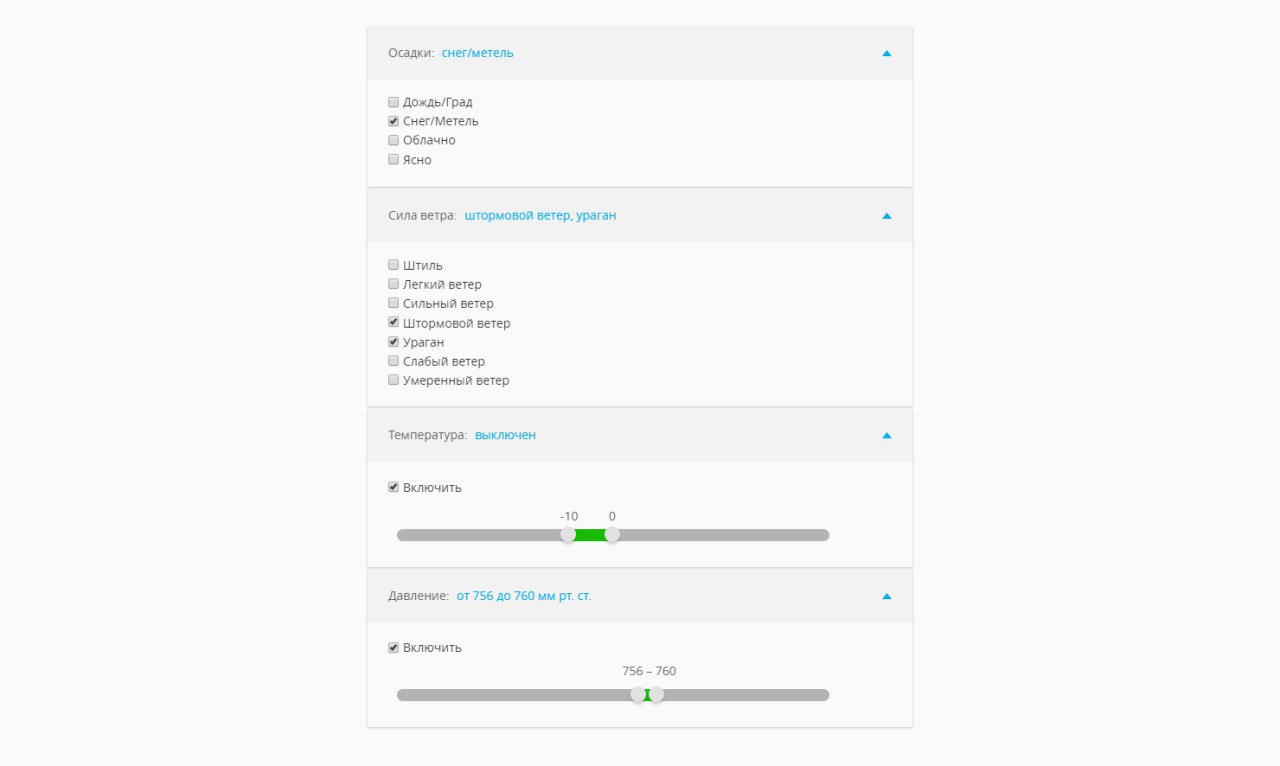Viewport: 1280px width, 766px height.
Task: Collapse the Сила ветра section arrow
Action: pyautogui.click(x=886, y=216)
